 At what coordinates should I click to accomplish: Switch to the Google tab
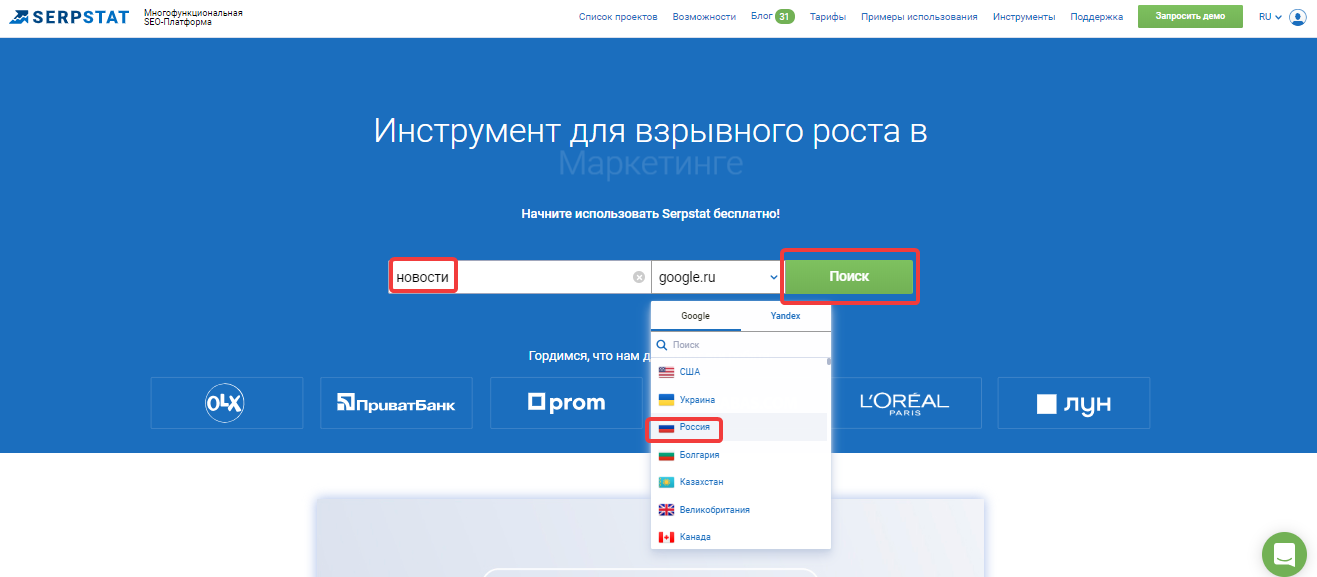pyautogui.click(x=696, y=316)
